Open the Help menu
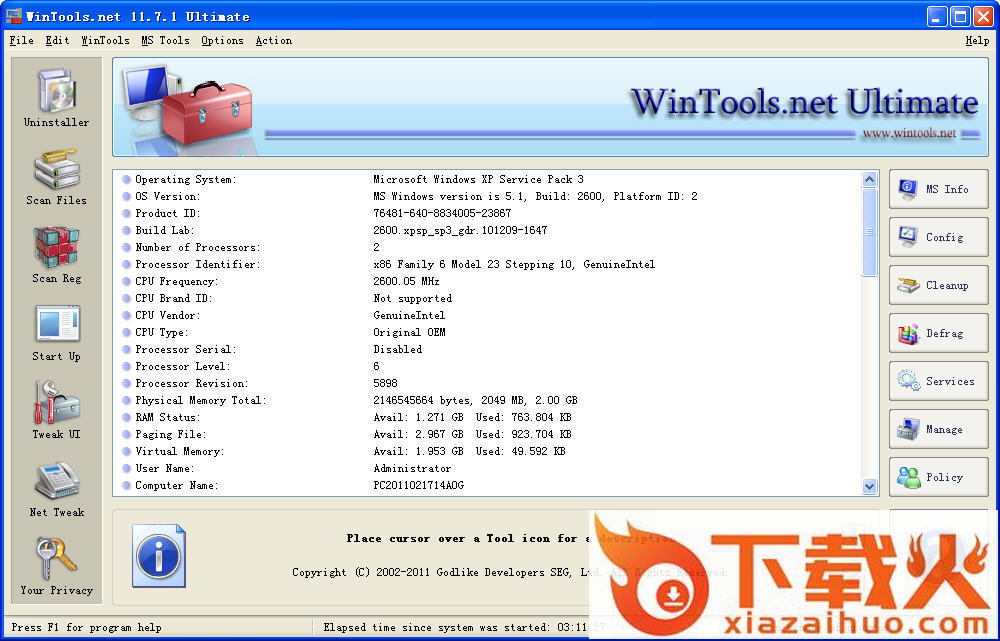Image resolution: width=1000 pixels, height=641 pixels. click(x=977, y=40)
